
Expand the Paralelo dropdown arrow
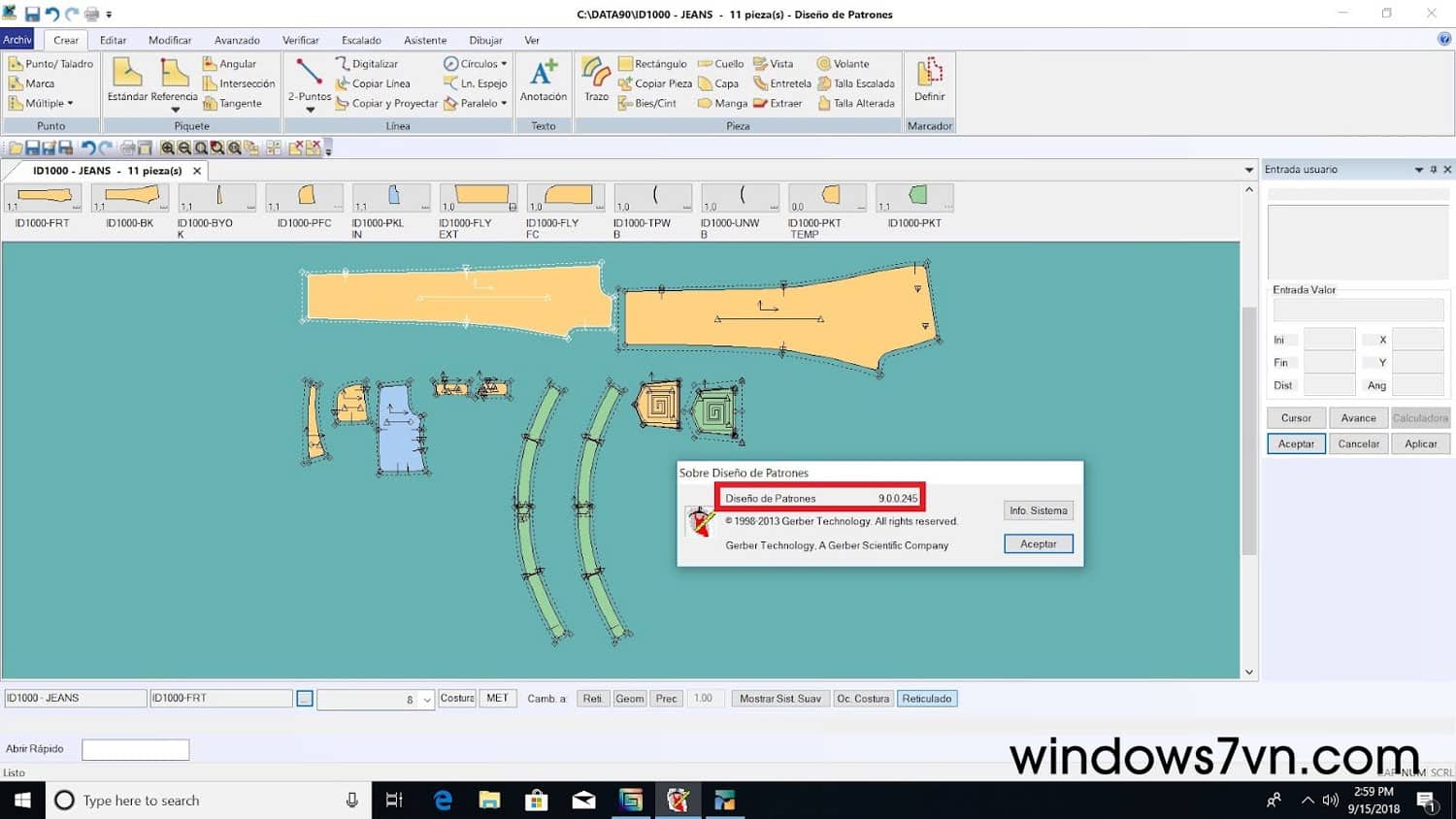[x=504, y=103]
